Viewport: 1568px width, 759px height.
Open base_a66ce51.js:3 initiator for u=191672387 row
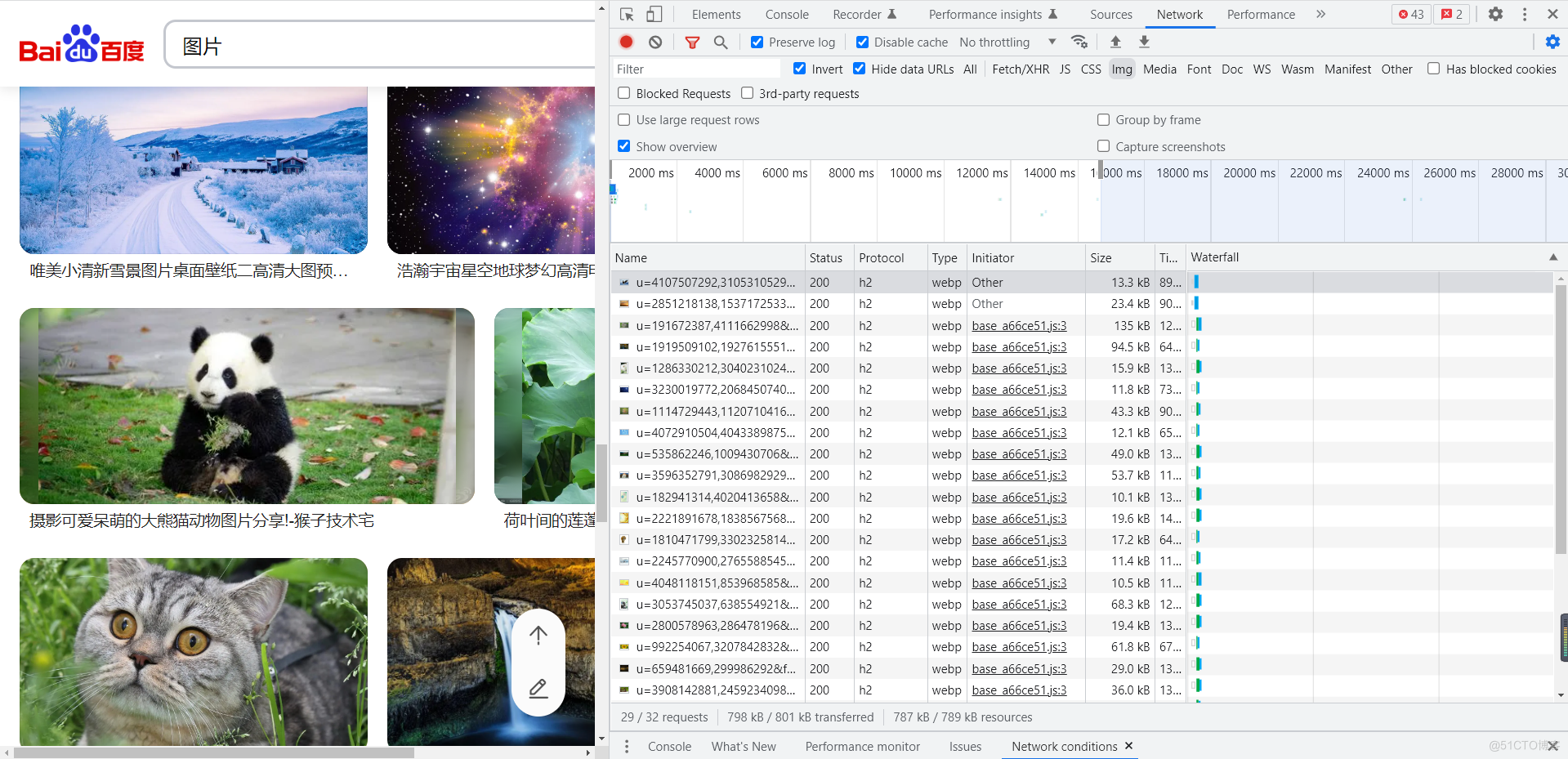1019,325
